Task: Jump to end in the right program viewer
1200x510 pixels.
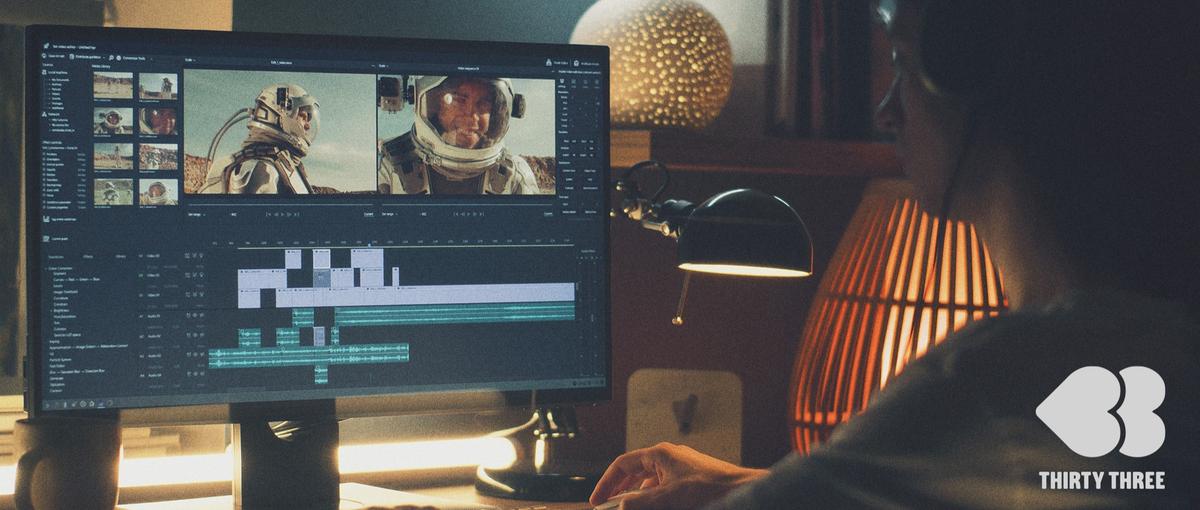Action: (x=482, y=214)
